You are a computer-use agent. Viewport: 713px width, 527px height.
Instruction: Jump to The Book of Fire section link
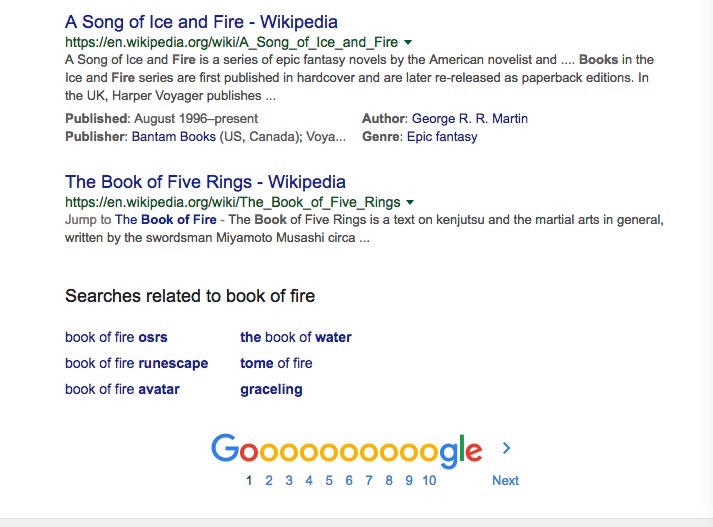(x=166, y=220)
